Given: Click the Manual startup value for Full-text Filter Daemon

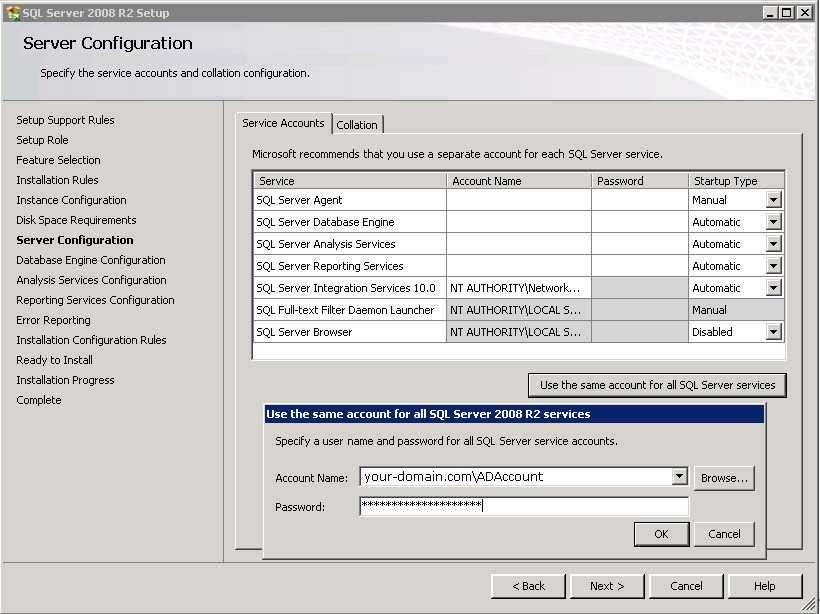Looking at the screenshot, I should pos(709,310).
